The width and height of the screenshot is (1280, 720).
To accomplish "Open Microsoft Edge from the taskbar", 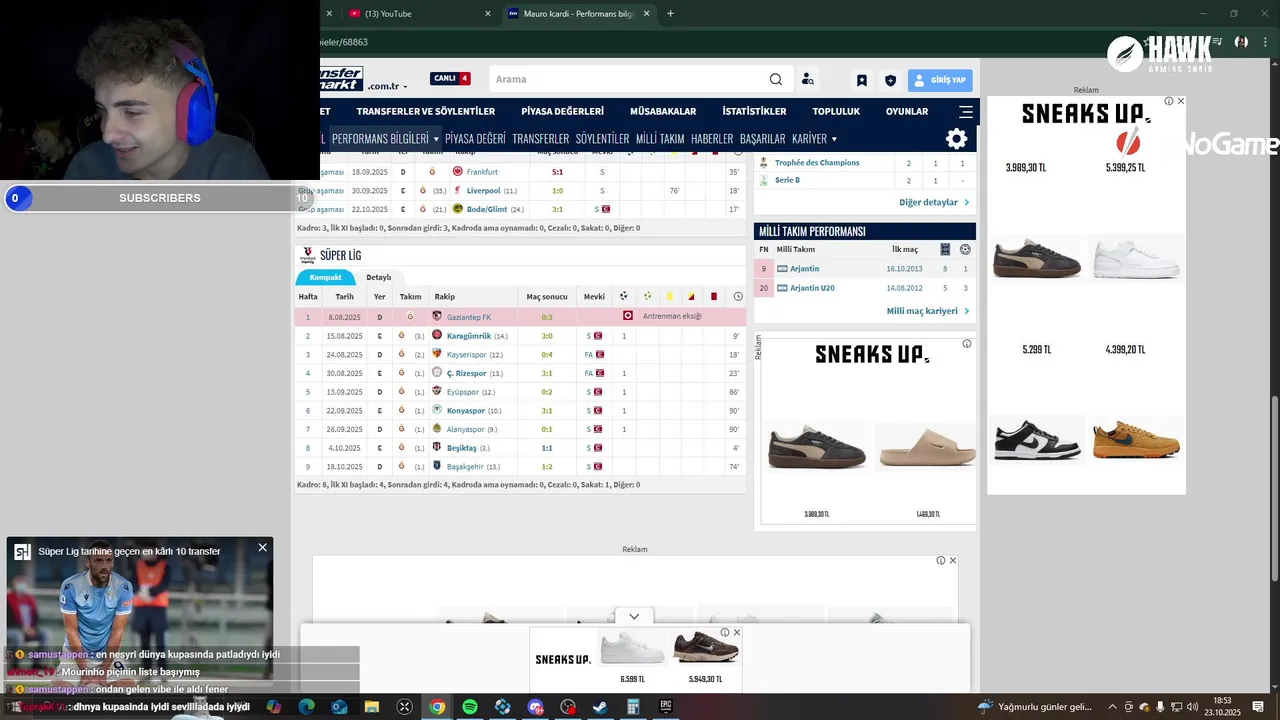I will (x=307, y=707).
